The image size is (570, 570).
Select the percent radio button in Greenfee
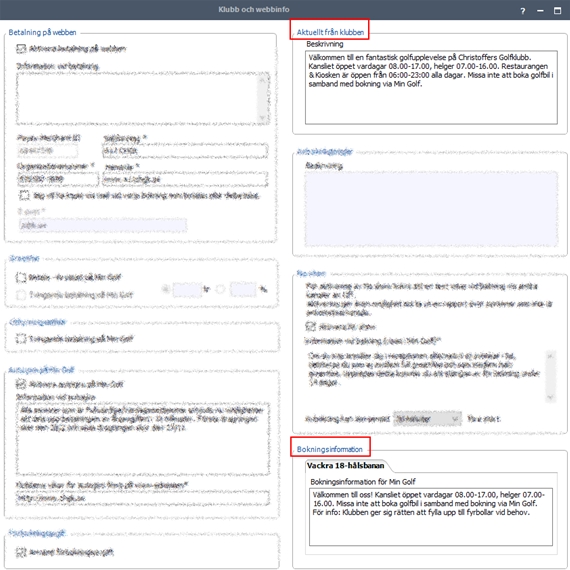pyautogui.click(x=220, y=289)
